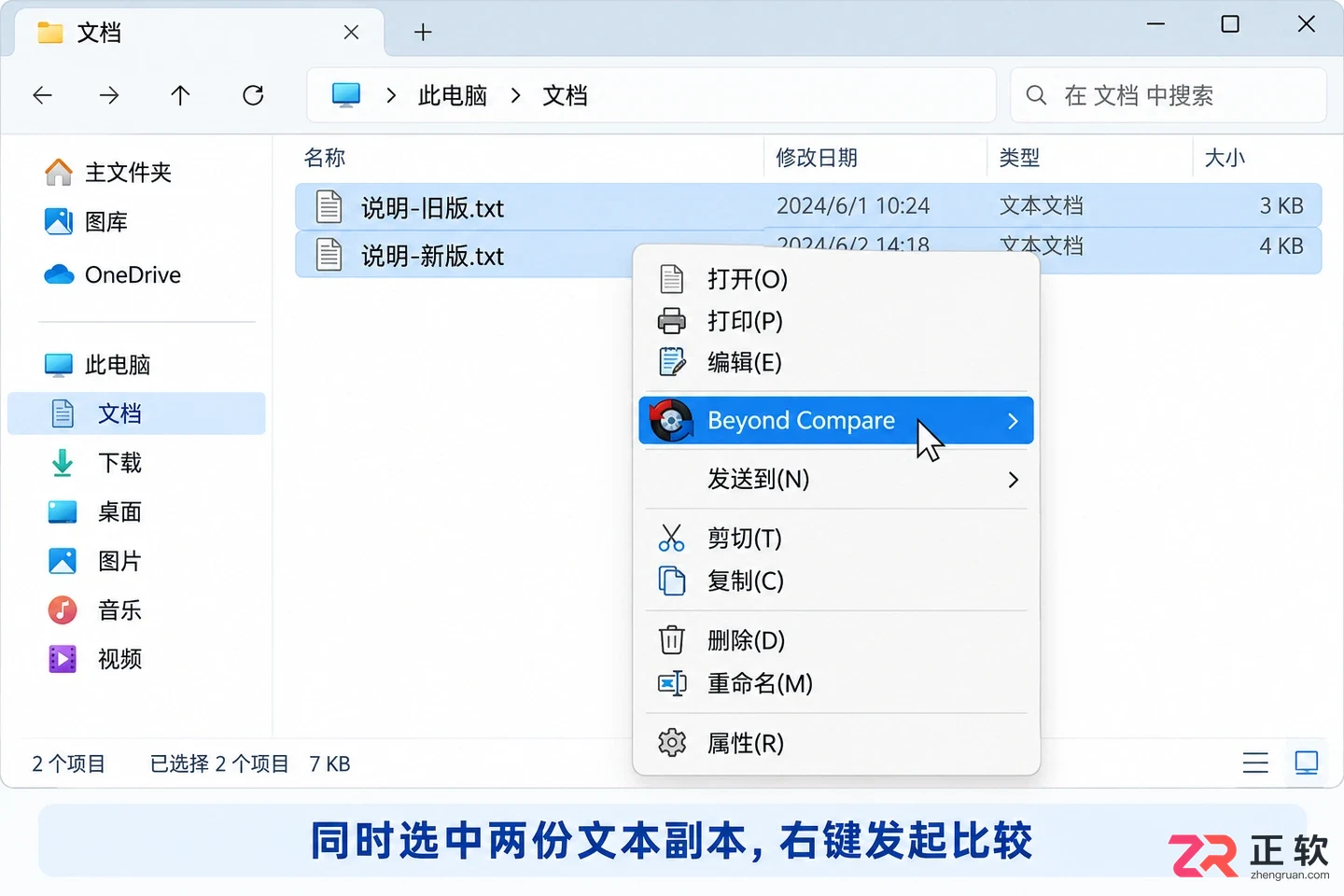Select 文档 in the address breadcrumb

[x=565, y=95]
